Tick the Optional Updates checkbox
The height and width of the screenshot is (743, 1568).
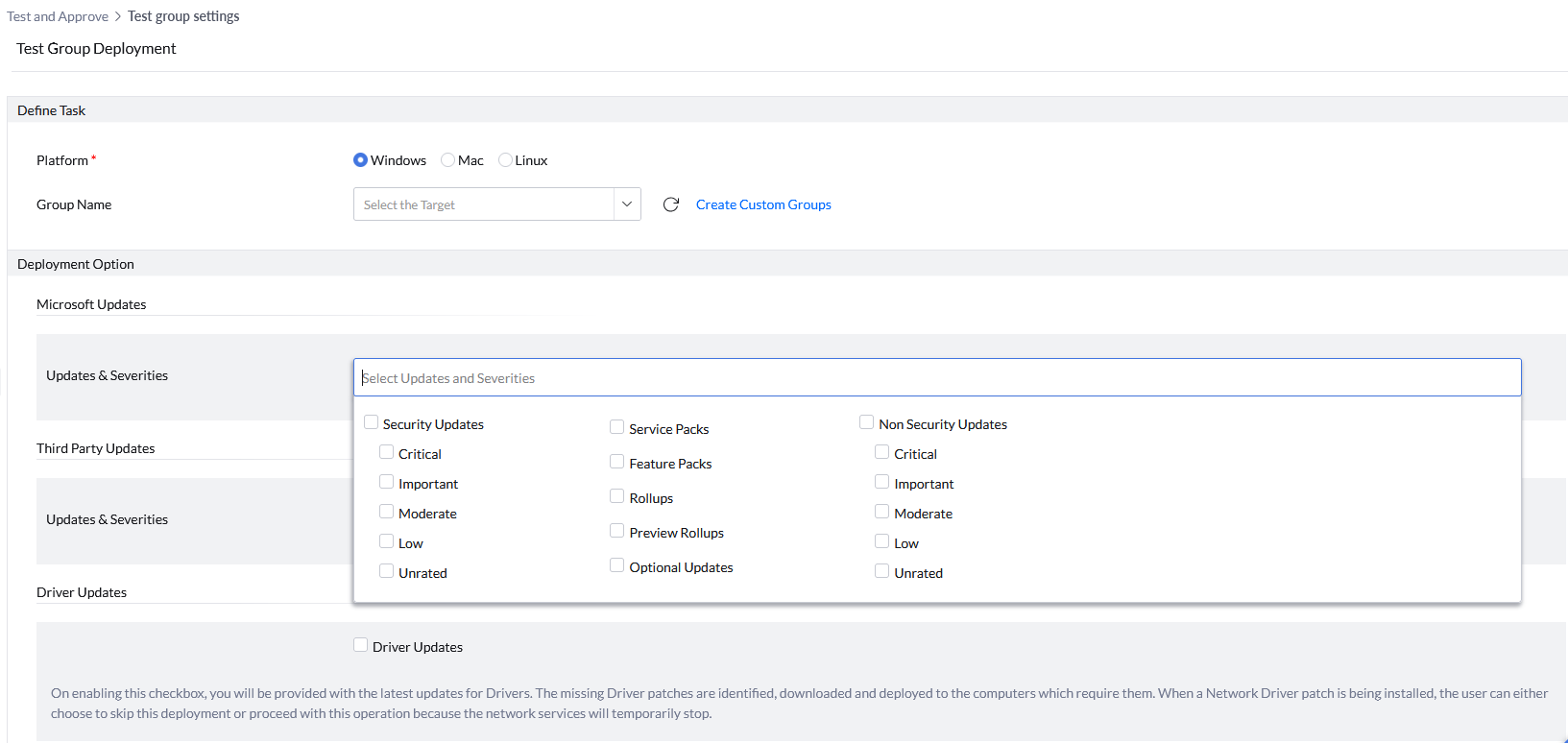(616, 565)
